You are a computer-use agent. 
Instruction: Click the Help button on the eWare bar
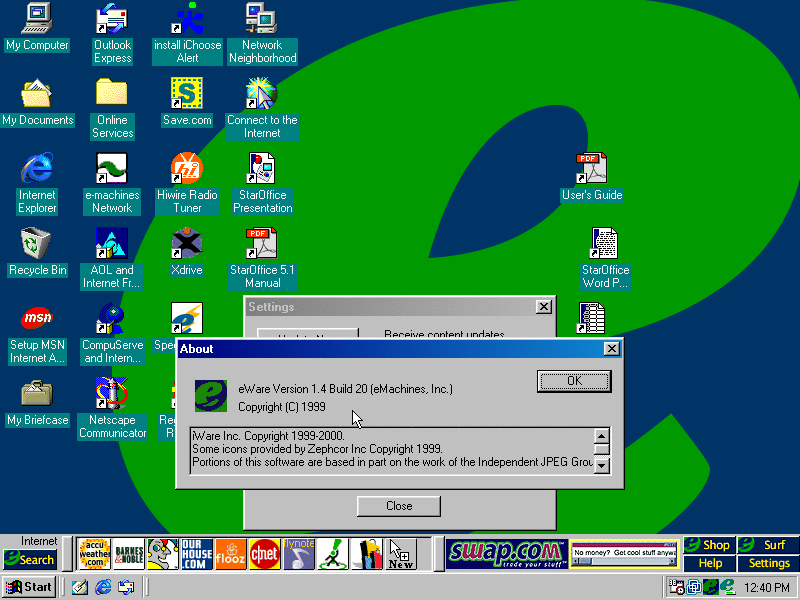710,563
